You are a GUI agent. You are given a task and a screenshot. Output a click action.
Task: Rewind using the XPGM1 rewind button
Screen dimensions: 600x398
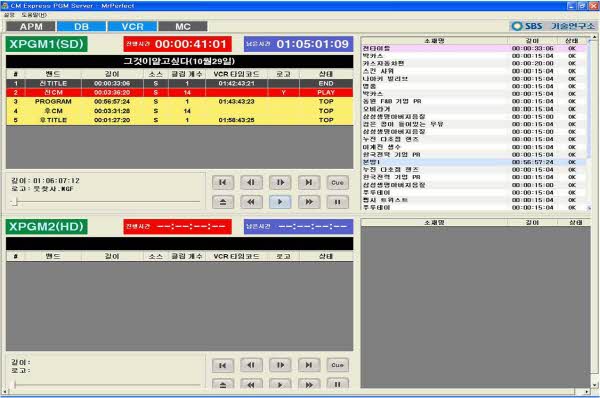[251, 202]
